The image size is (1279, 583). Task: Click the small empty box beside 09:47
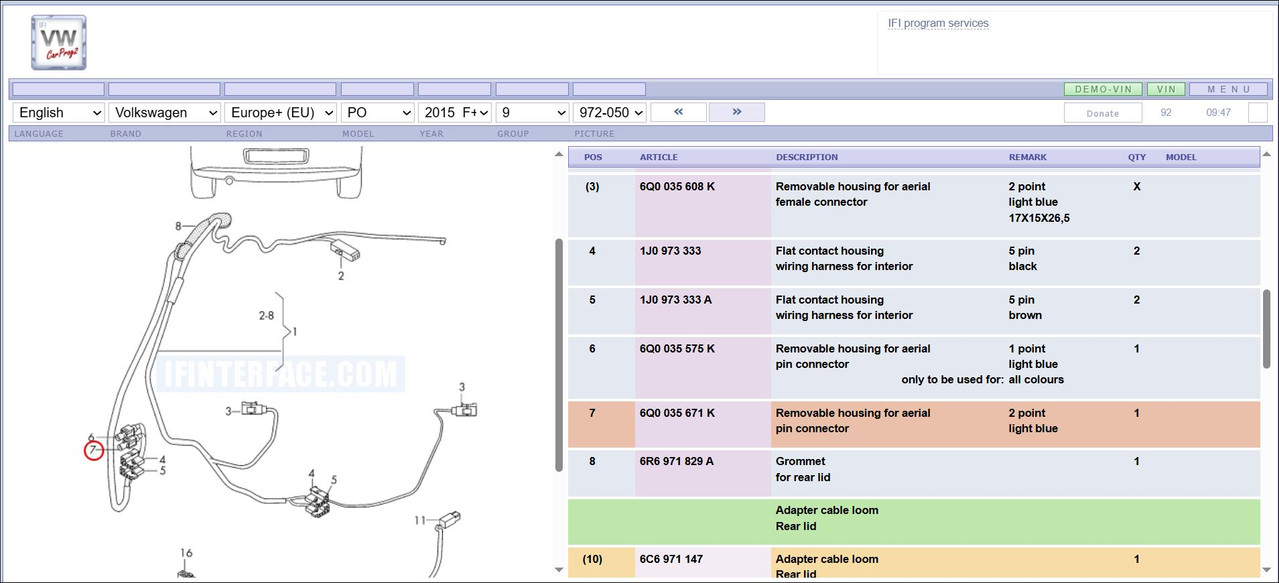coord(1258,113)
